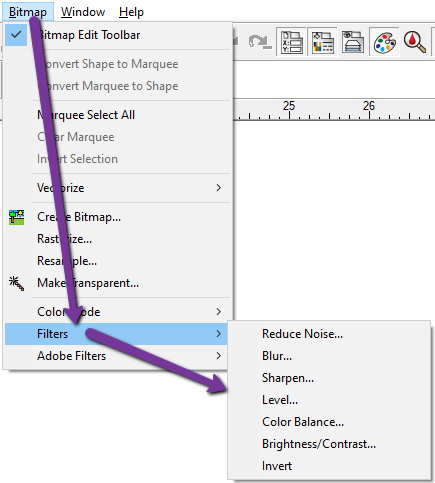Open the Window menu
Image resolution: width=435 pixels, height=483 pixels.
click(83, 12)
